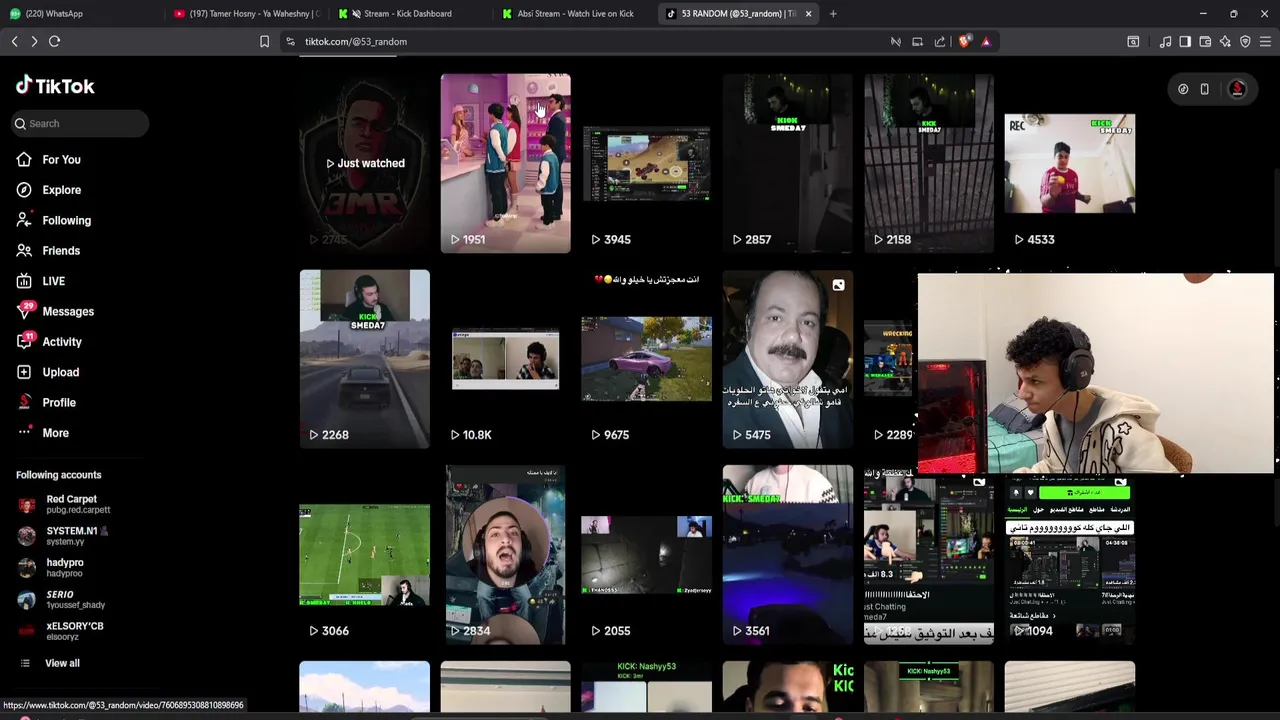
Task: Open the video with 2834 views
Action: 505,555
